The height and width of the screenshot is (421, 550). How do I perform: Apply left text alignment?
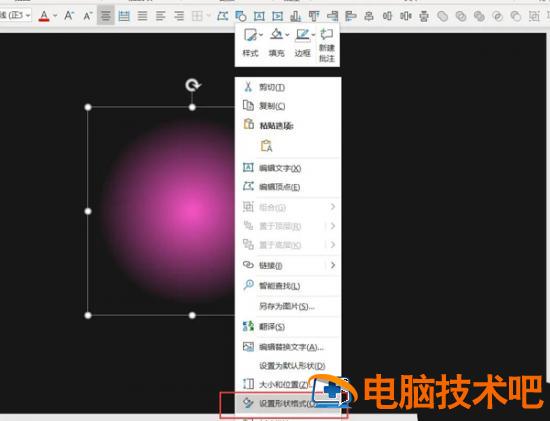pyautogui.click(x=160, y=16)
